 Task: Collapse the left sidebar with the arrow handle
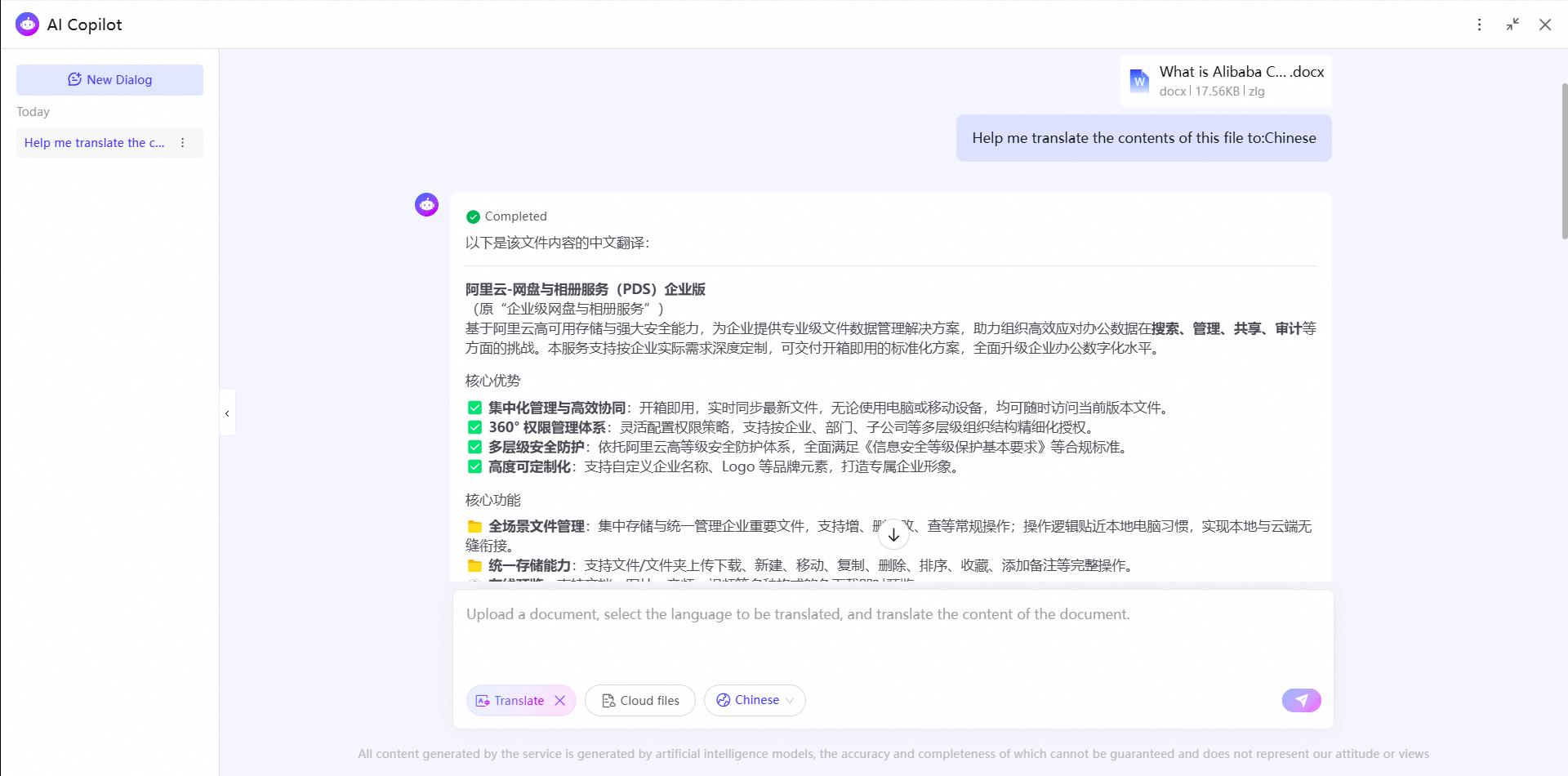[x=227, y=413]
